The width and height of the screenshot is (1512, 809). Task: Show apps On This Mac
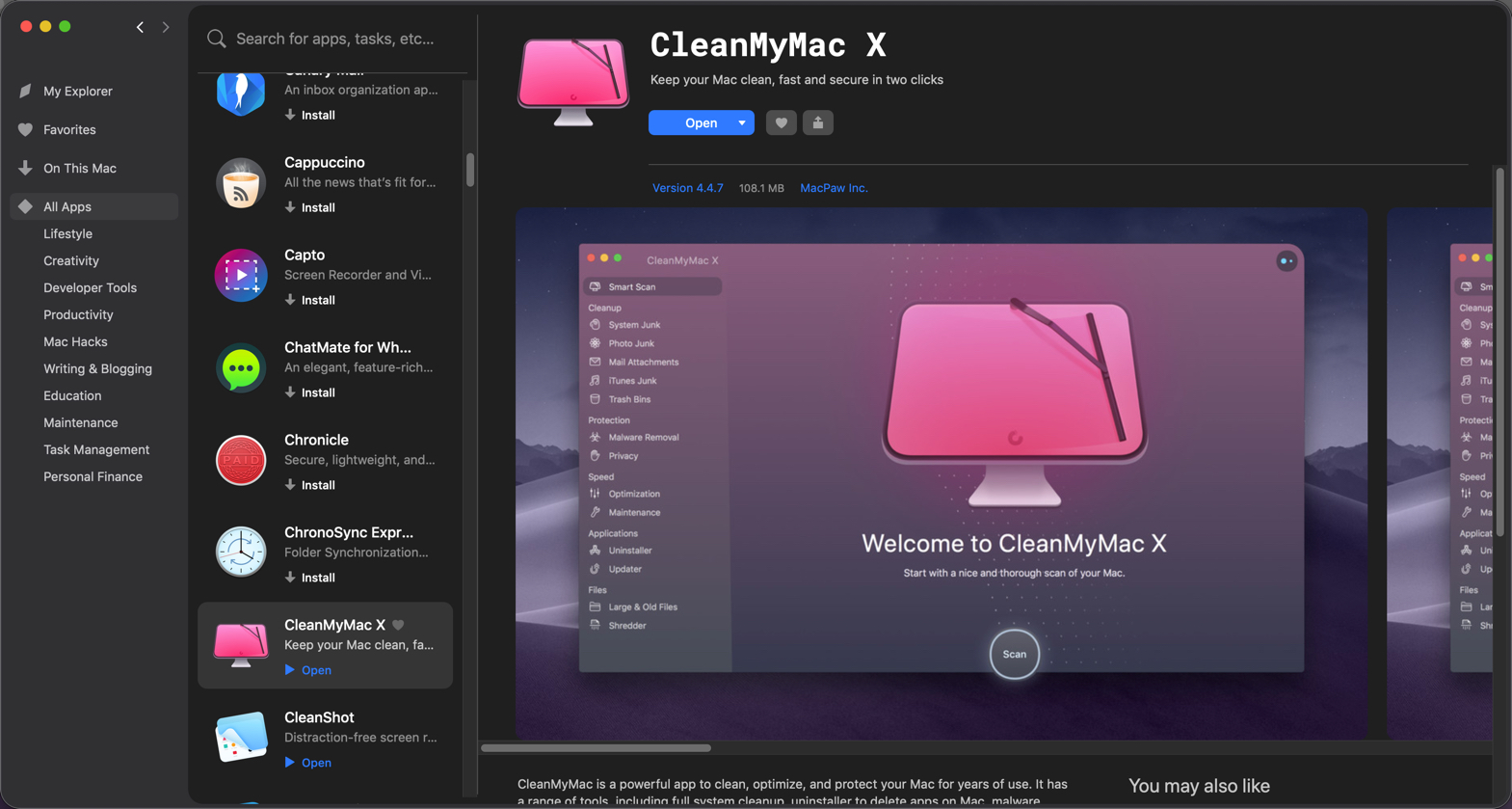(x=80, y=168)
